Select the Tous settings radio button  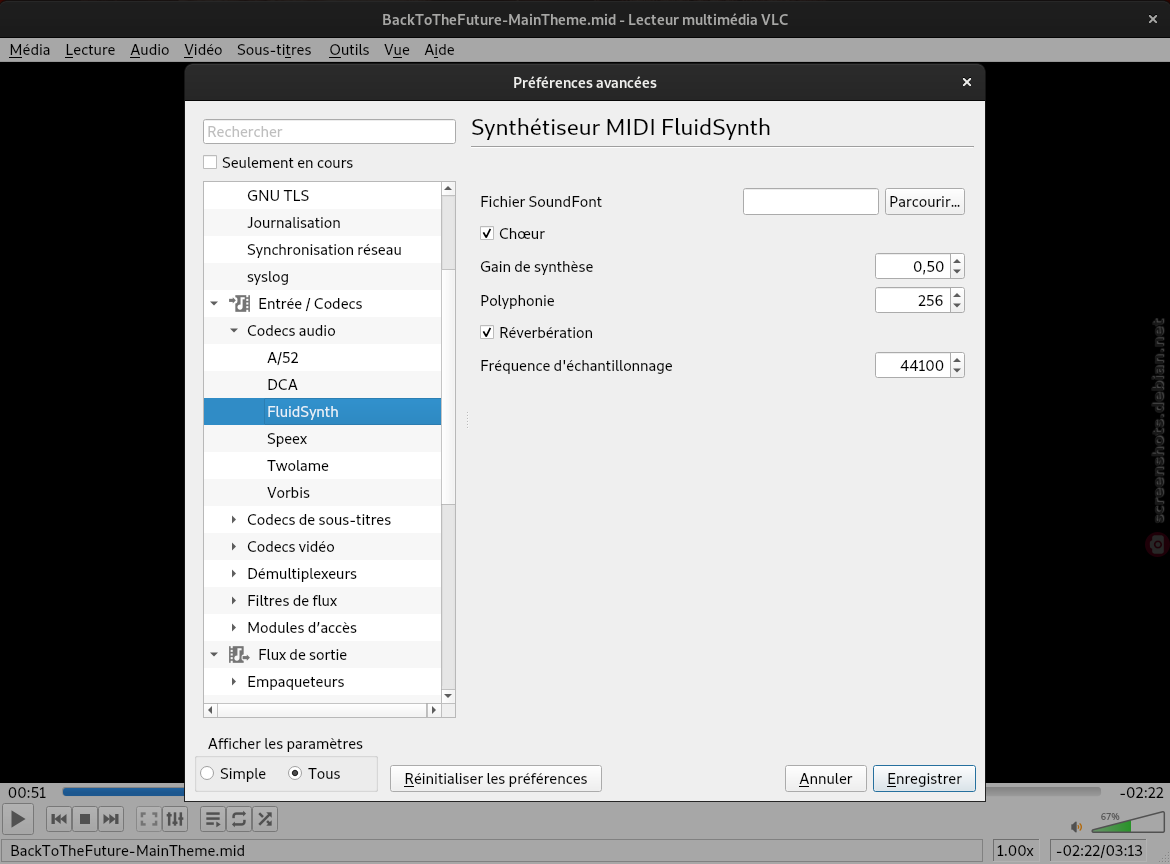(295, 774)
